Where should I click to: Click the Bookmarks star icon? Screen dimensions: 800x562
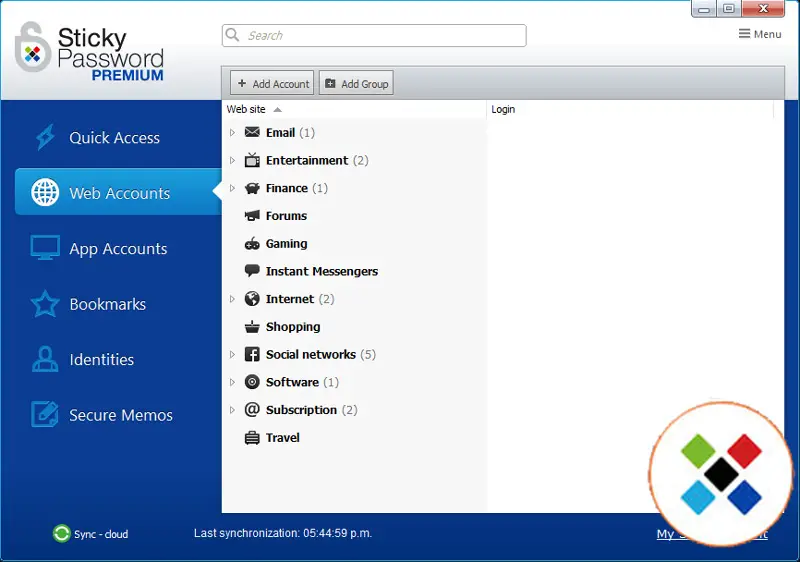coord(45,304)
